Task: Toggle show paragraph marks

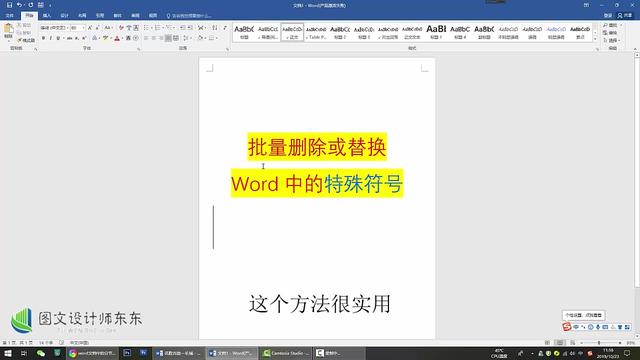Action: click(x=224, y=28)
